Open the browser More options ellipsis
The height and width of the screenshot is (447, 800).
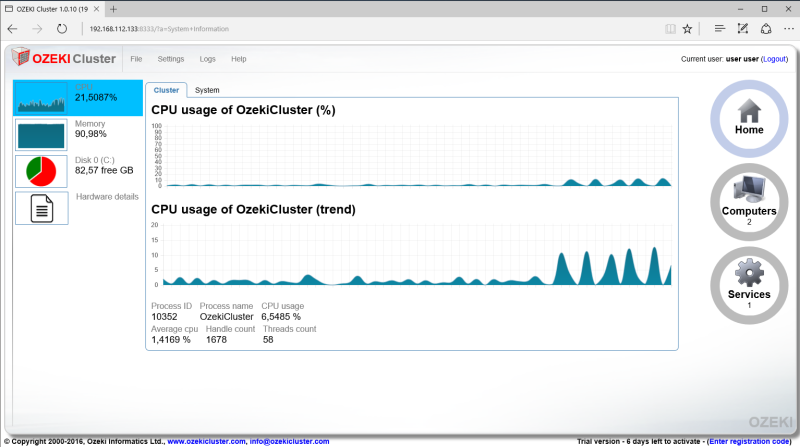coord(789,29)
